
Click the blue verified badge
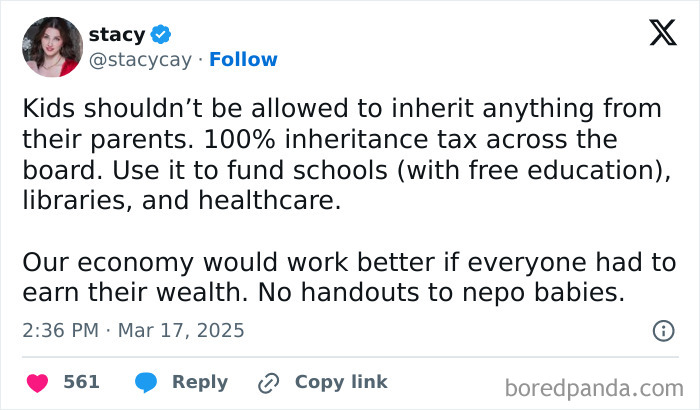[x=160, y=35]
